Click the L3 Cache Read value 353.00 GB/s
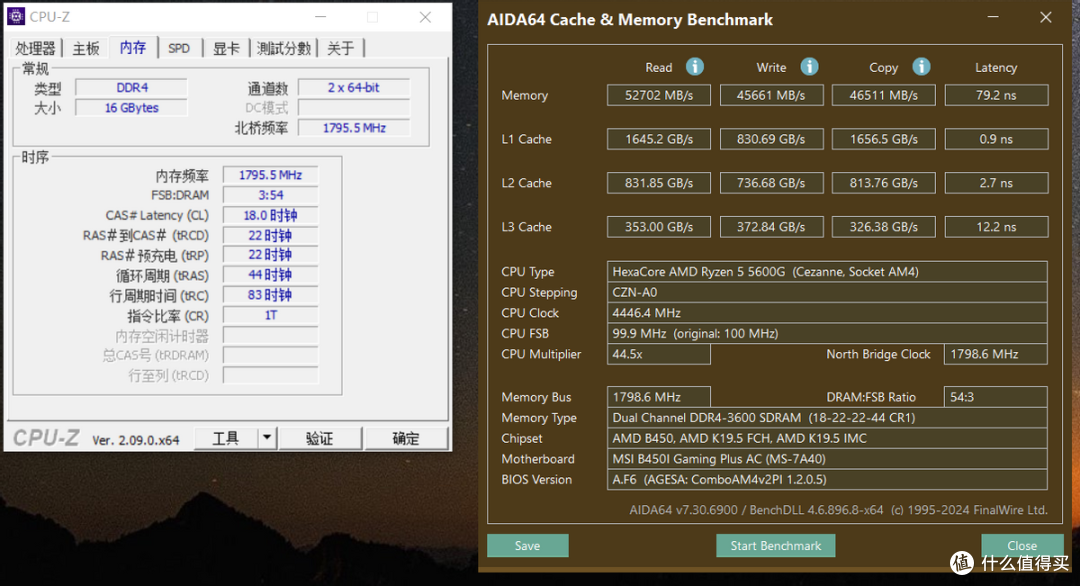Viewport: 1080px width, 586px height. pos(658,227)
